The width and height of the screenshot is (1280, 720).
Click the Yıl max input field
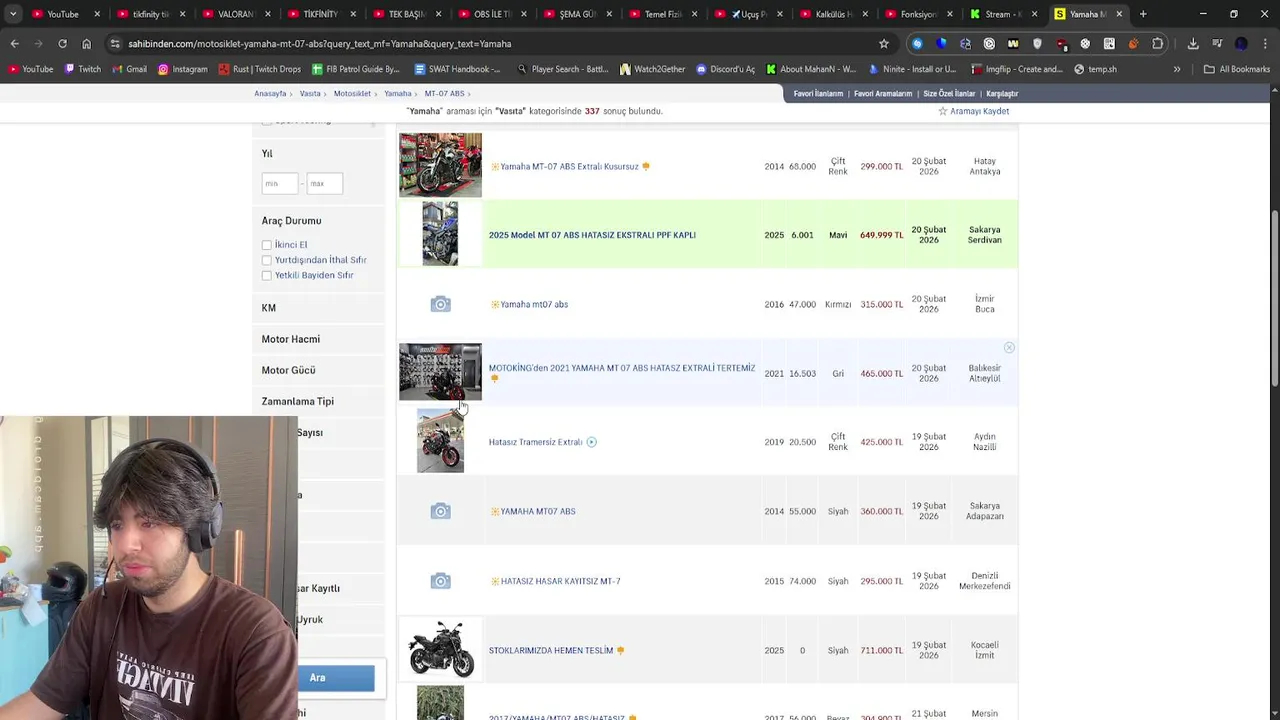(x=324, y=184)
